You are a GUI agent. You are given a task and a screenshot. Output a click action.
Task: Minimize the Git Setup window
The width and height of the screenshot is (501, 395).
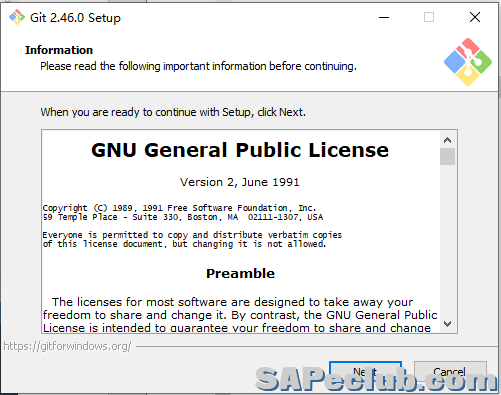click(384, 17)
